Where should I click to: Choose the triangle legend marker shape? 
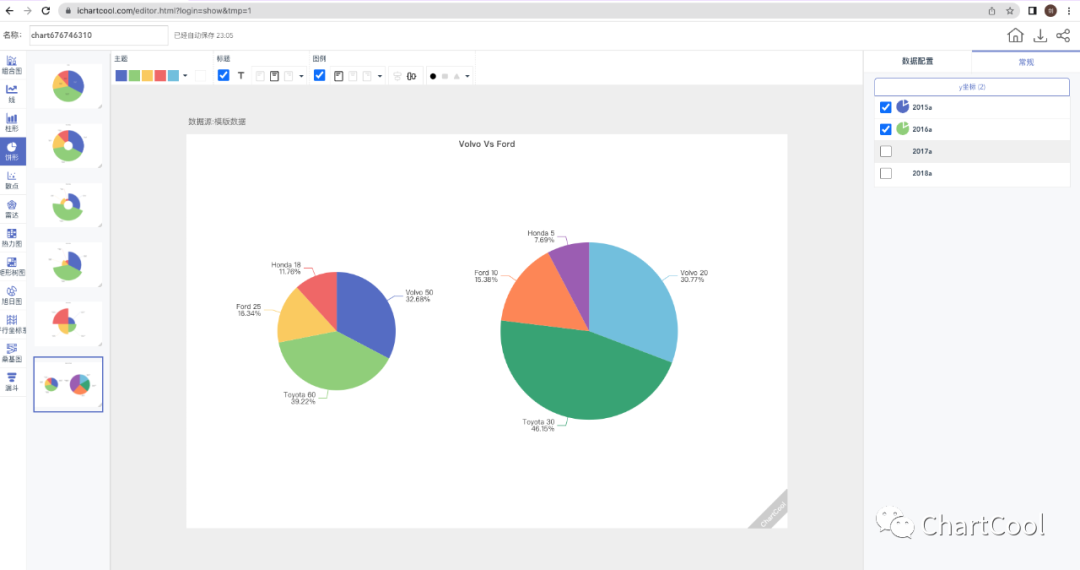coord(457,76)
